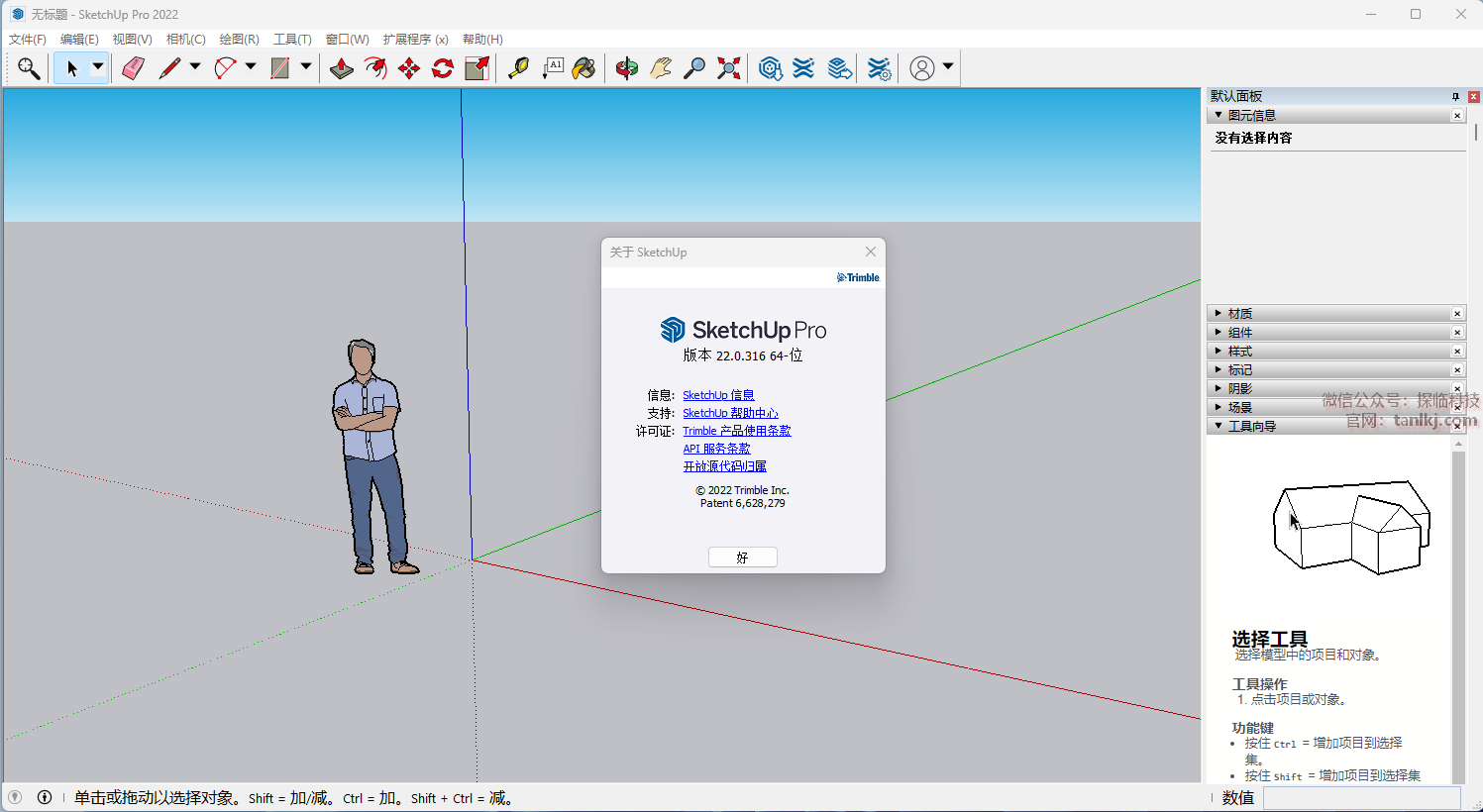
Task: Select the Push/Pull tool
Action: 342,68
